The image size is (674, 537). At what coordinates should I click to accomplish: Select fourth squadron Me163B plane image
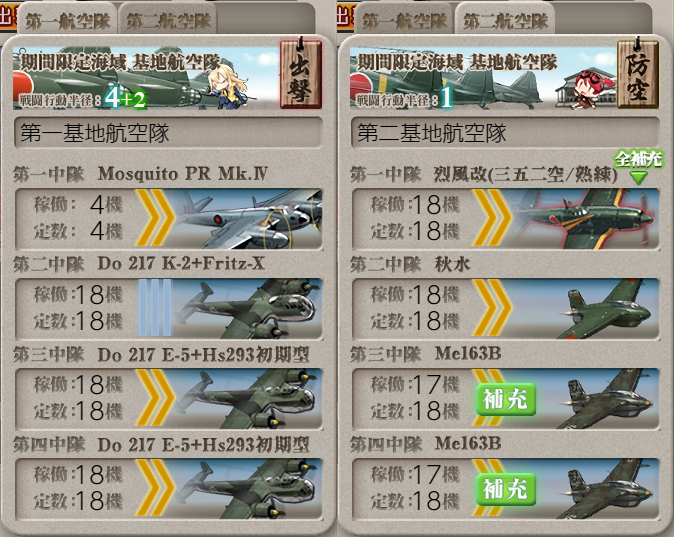point(607,489)
